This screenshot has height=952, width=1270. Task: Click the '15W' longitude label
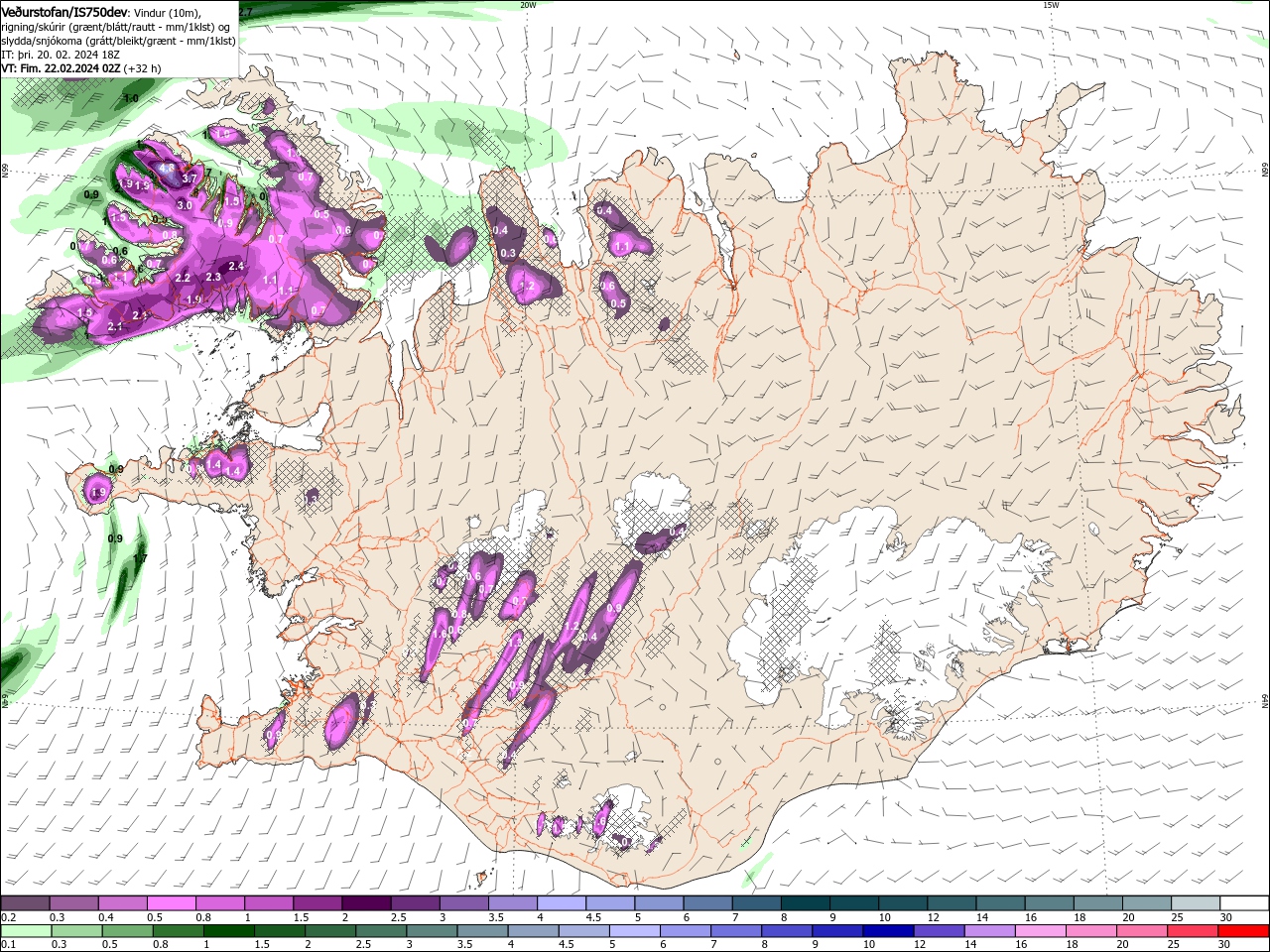tap(1051, 4)
